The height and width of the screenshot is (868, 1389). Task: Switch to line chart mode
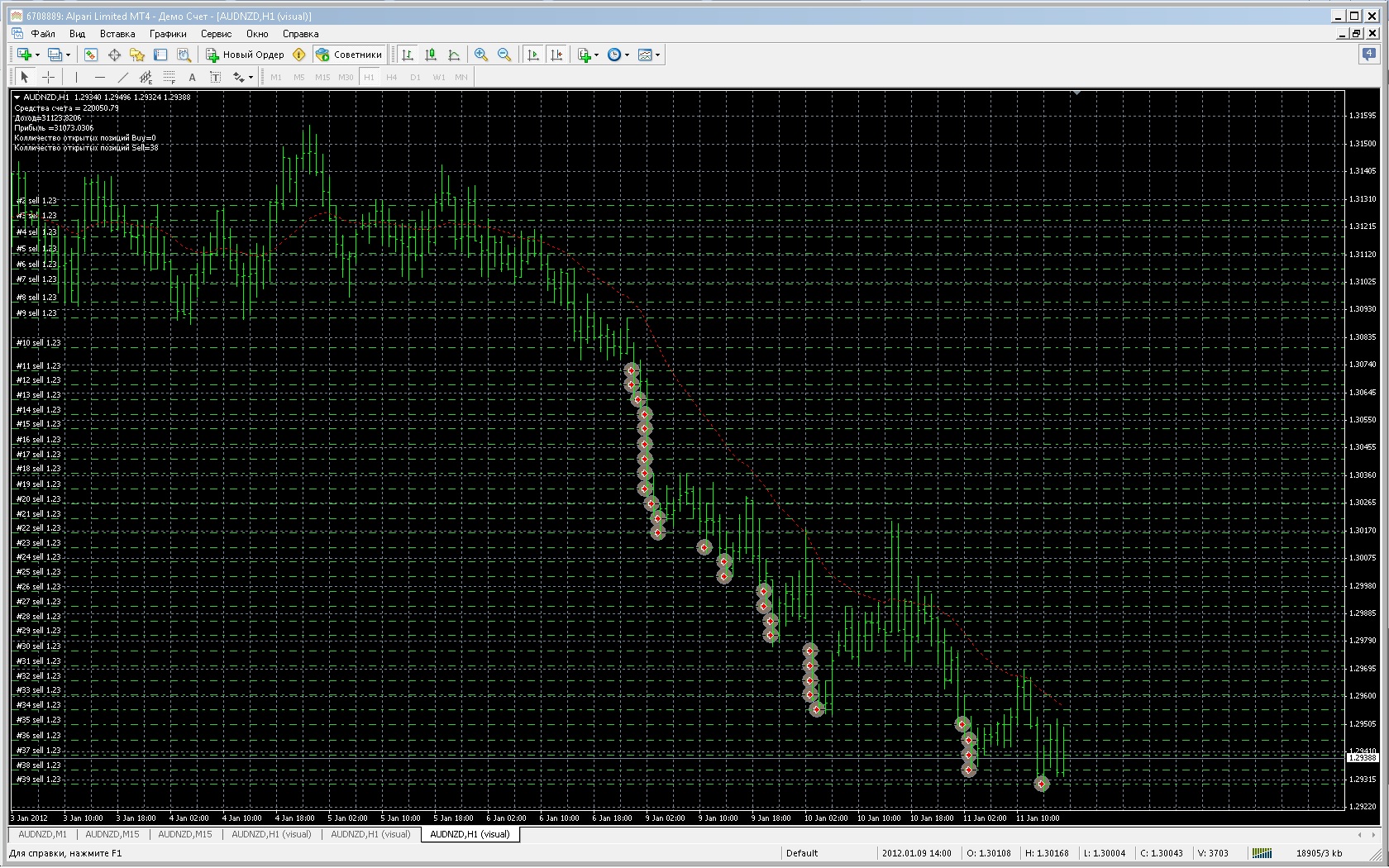[x=454, y=55]
